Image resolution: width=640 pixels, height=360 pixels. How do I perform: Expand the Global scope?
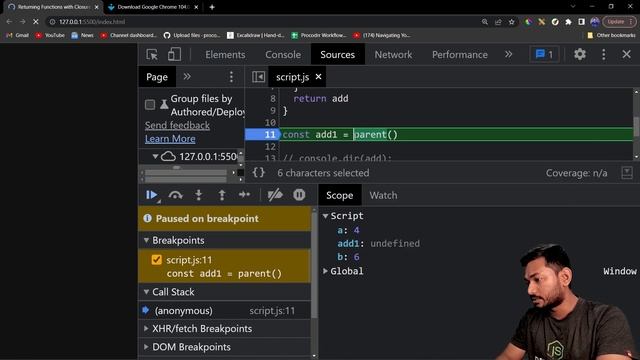click(325, 271)
